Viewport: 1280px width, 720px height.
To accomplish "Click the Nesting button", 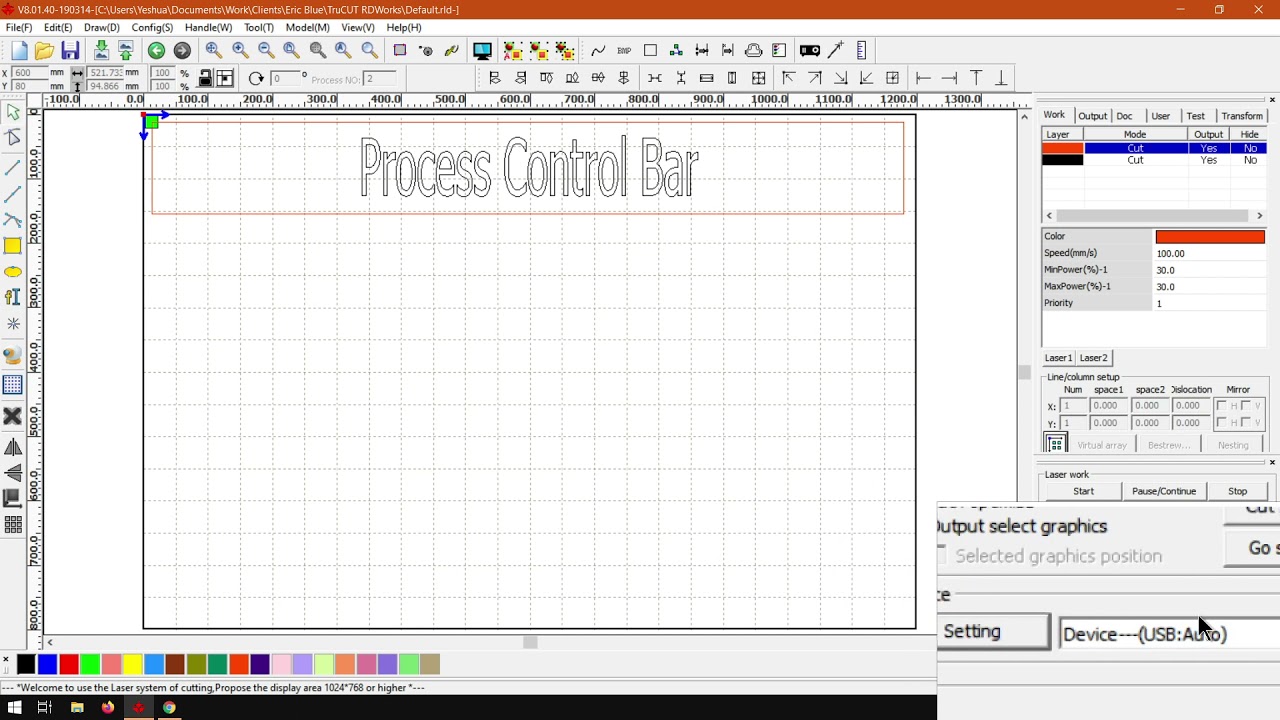I will coord(1233,445).
